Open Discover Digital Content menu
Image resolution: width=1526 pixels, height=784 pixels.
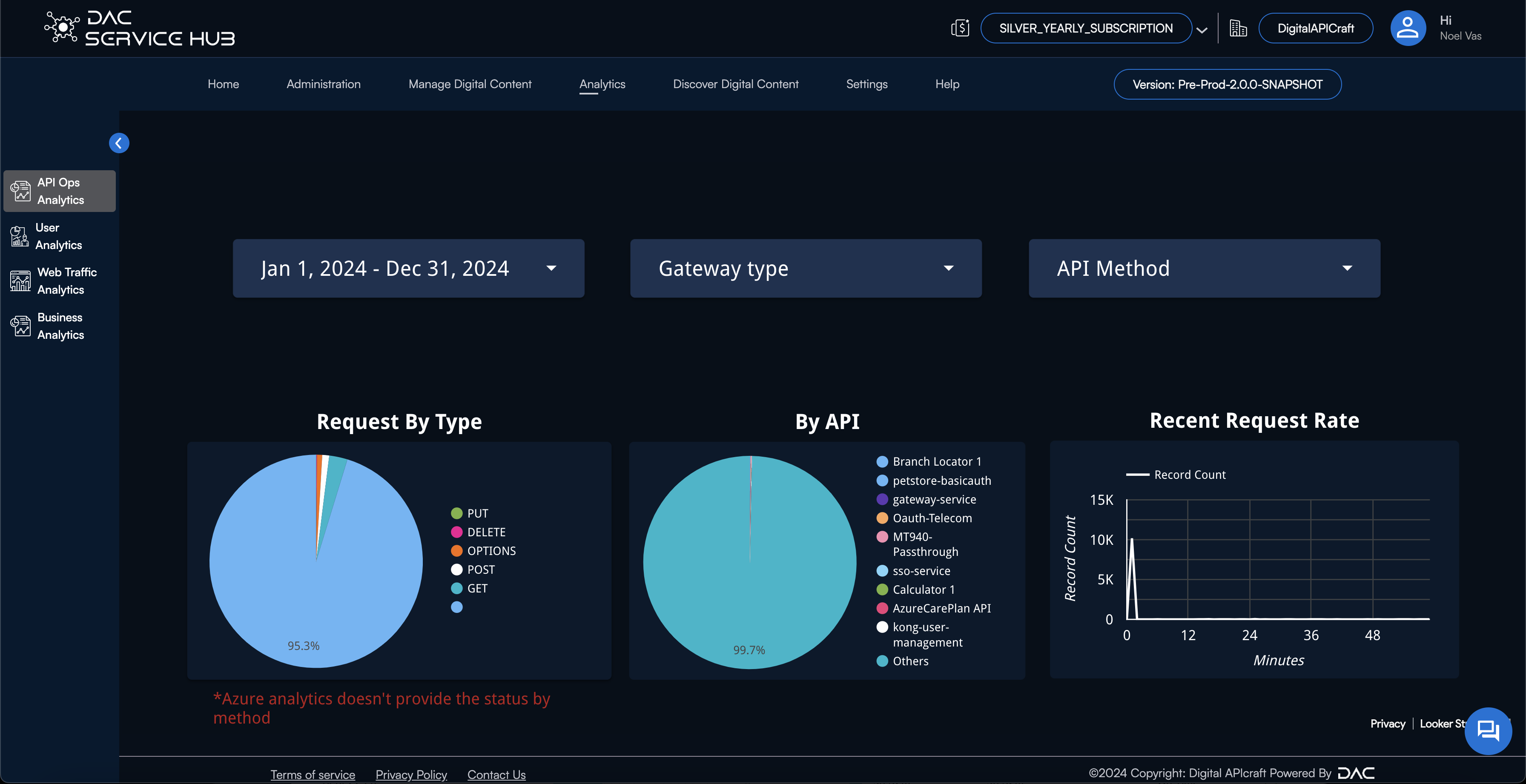point(736,84)
